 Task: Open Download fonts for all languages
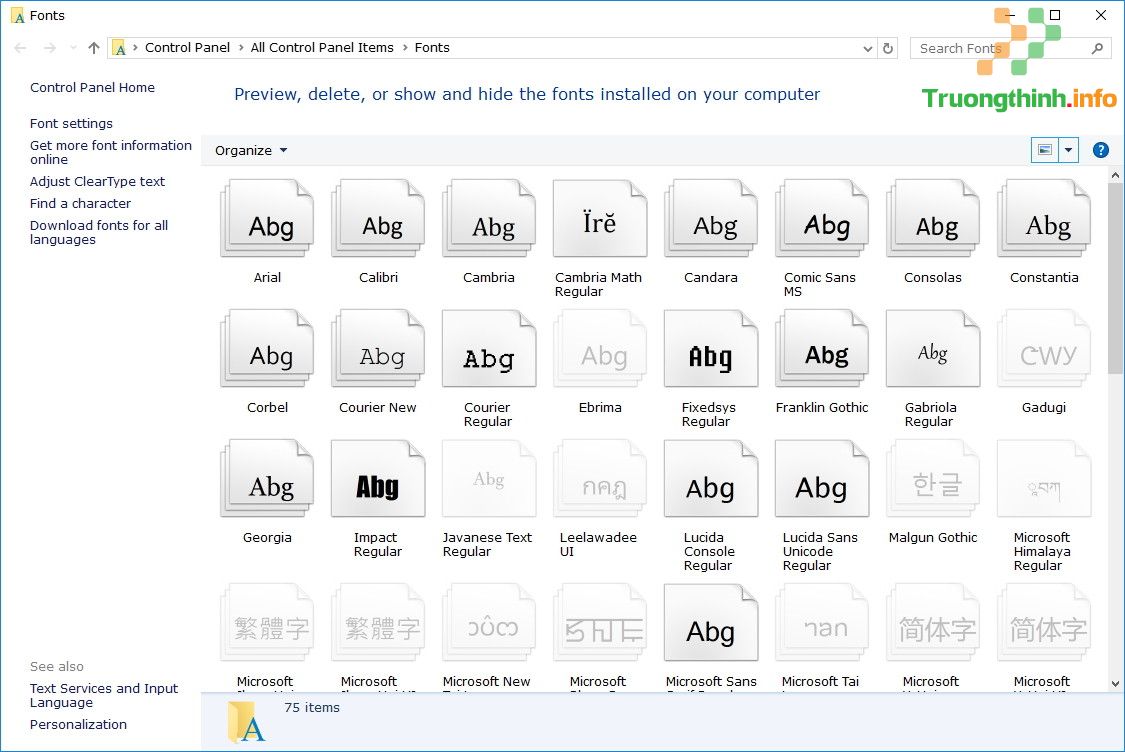pos(99,232)
